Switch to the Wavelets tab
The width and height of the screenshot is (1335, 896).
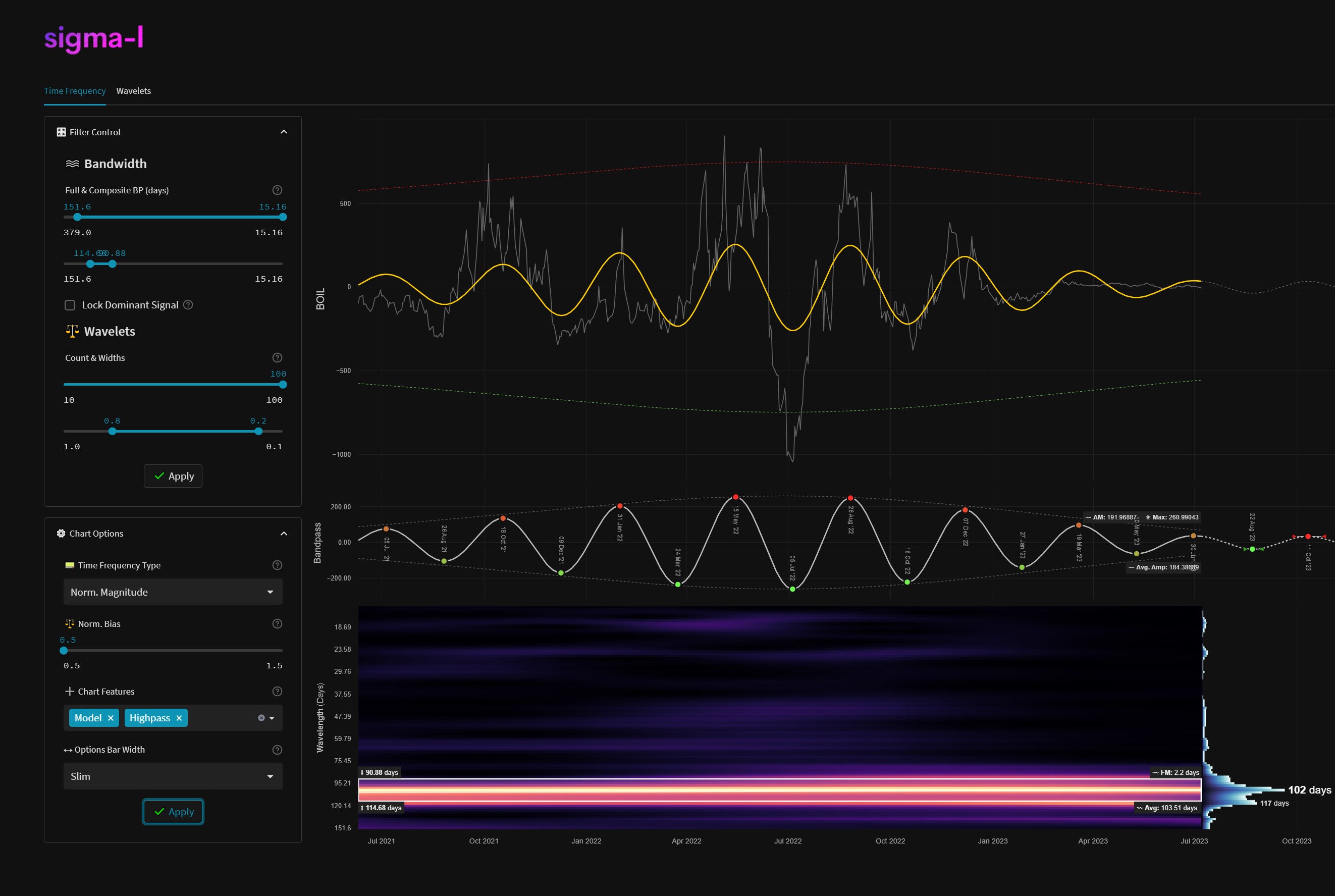tap(134, 91)
